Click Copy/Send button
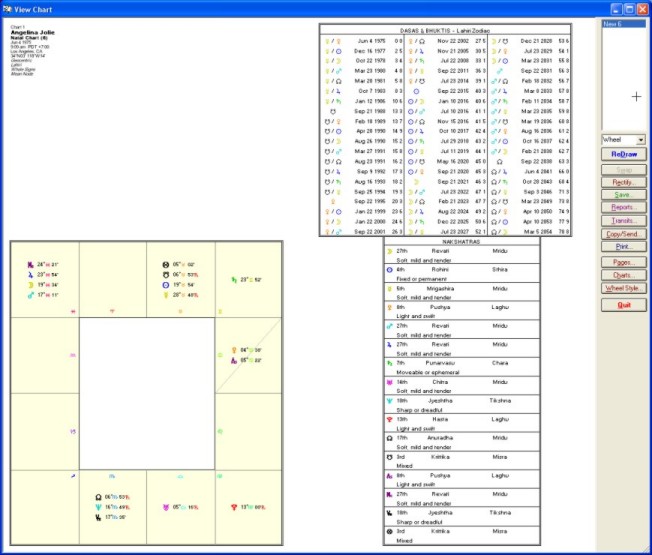 point(624,232)
